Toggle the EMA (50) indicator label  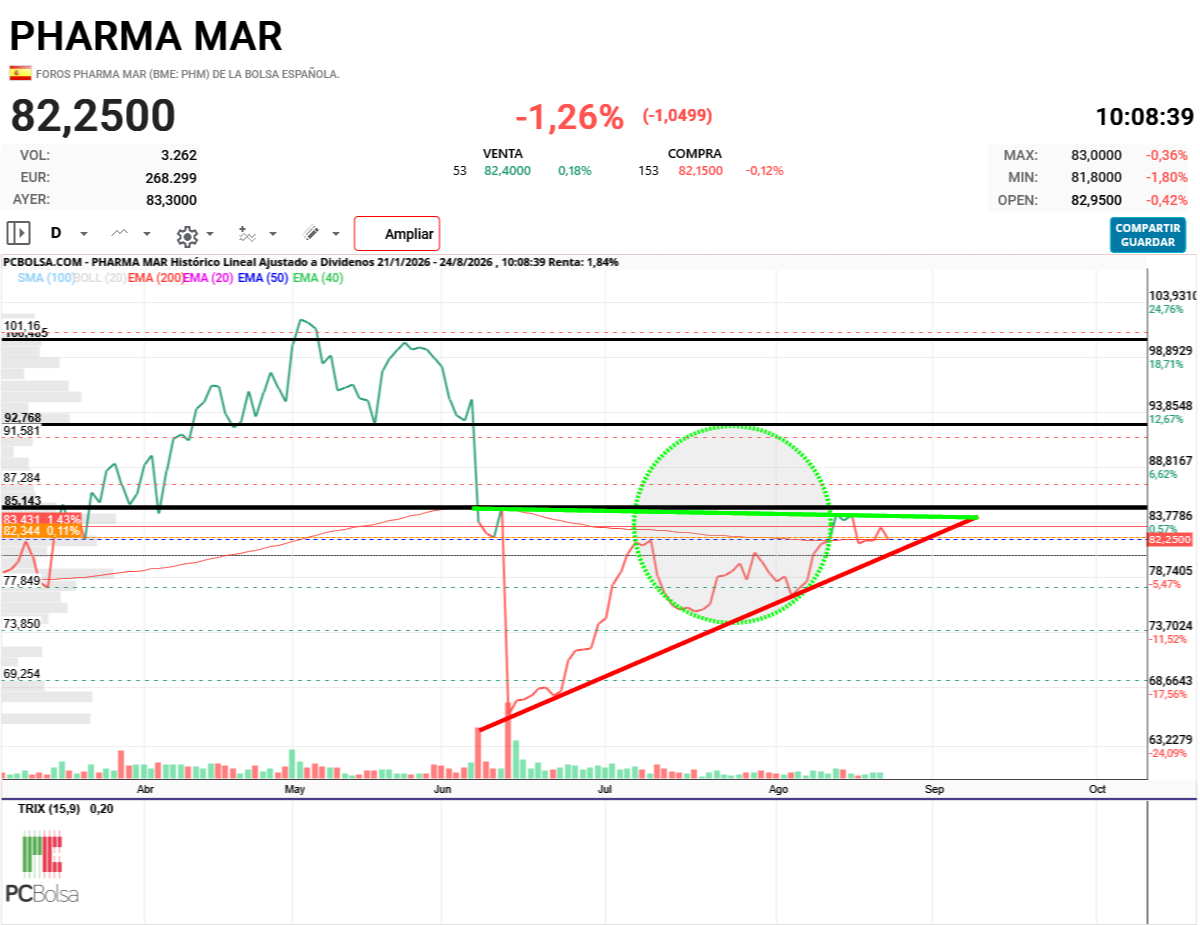263,278
